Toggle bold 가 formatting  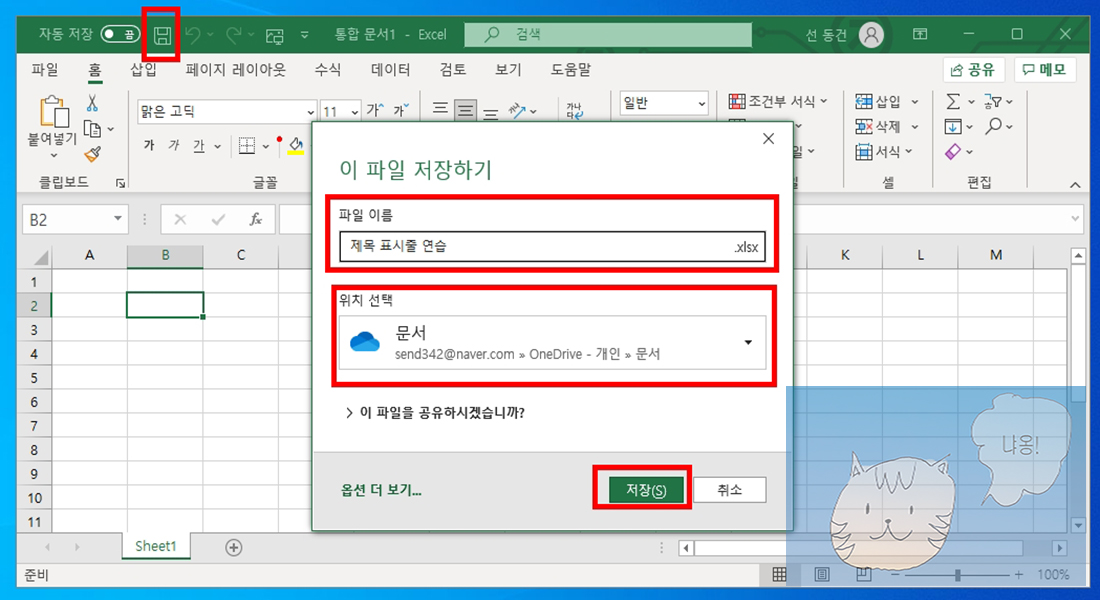149,145
